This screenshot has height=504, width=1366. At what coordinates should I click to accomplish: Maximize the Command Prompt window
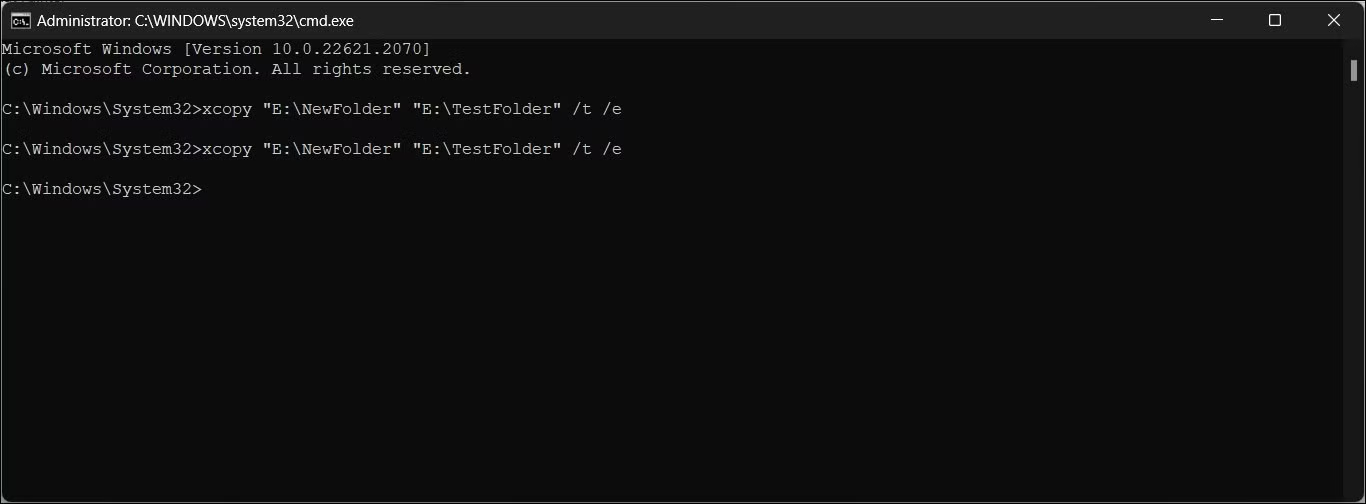pos(1275,20)
